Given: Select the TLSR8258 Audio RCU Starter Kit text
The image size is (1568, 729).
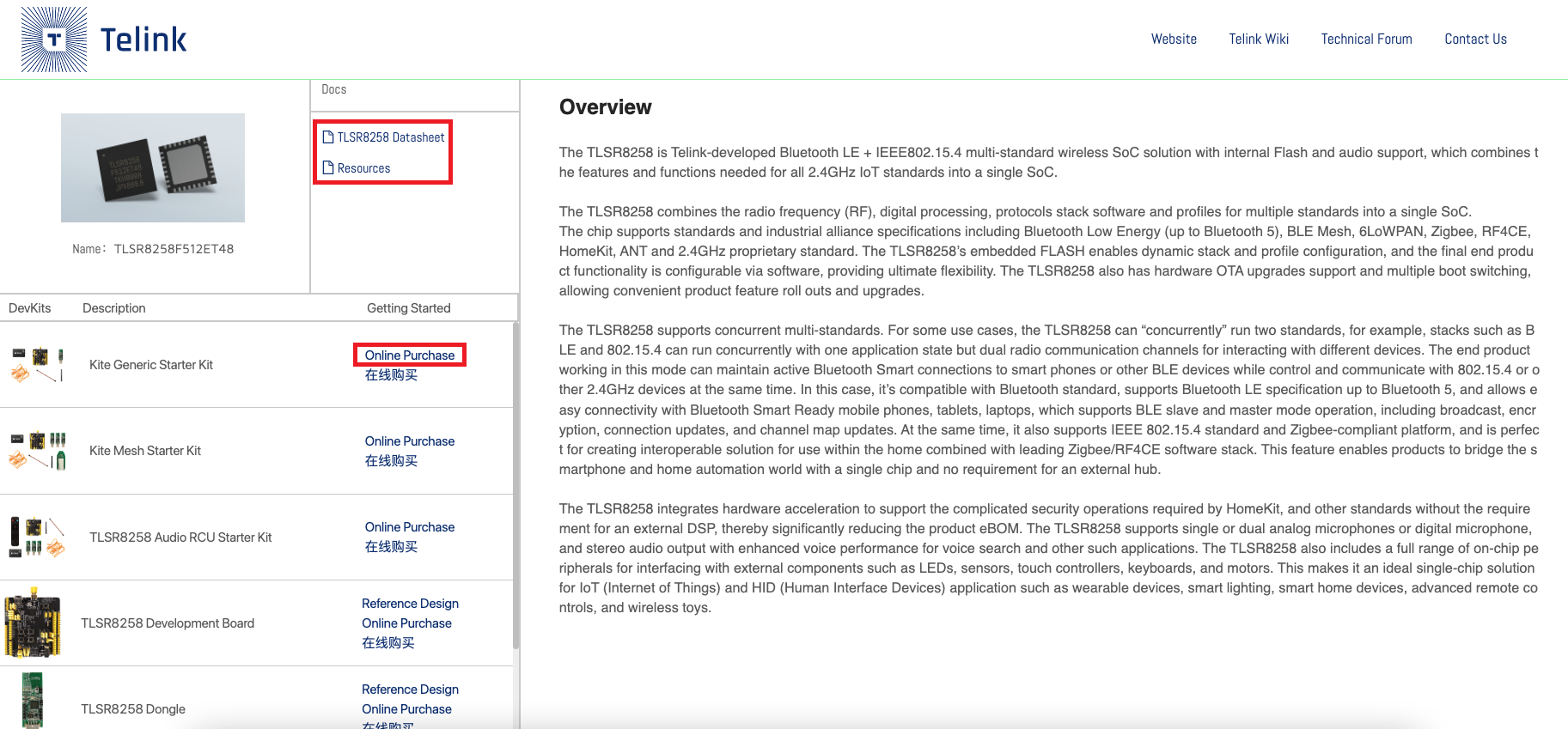Looking at the screenshot, I should (x=180, y=538).
